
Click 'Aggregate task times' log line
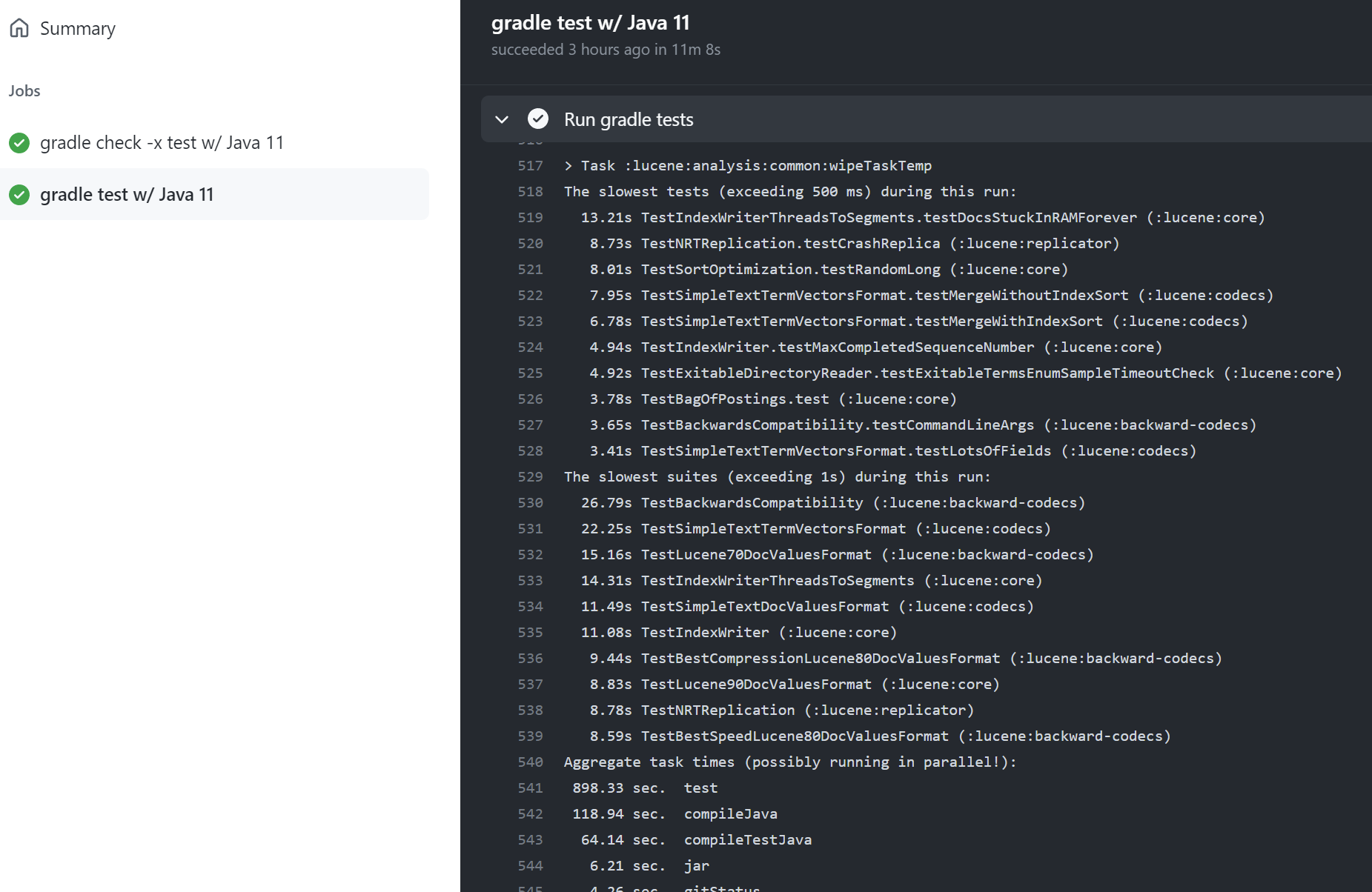[x=790, y=762]
